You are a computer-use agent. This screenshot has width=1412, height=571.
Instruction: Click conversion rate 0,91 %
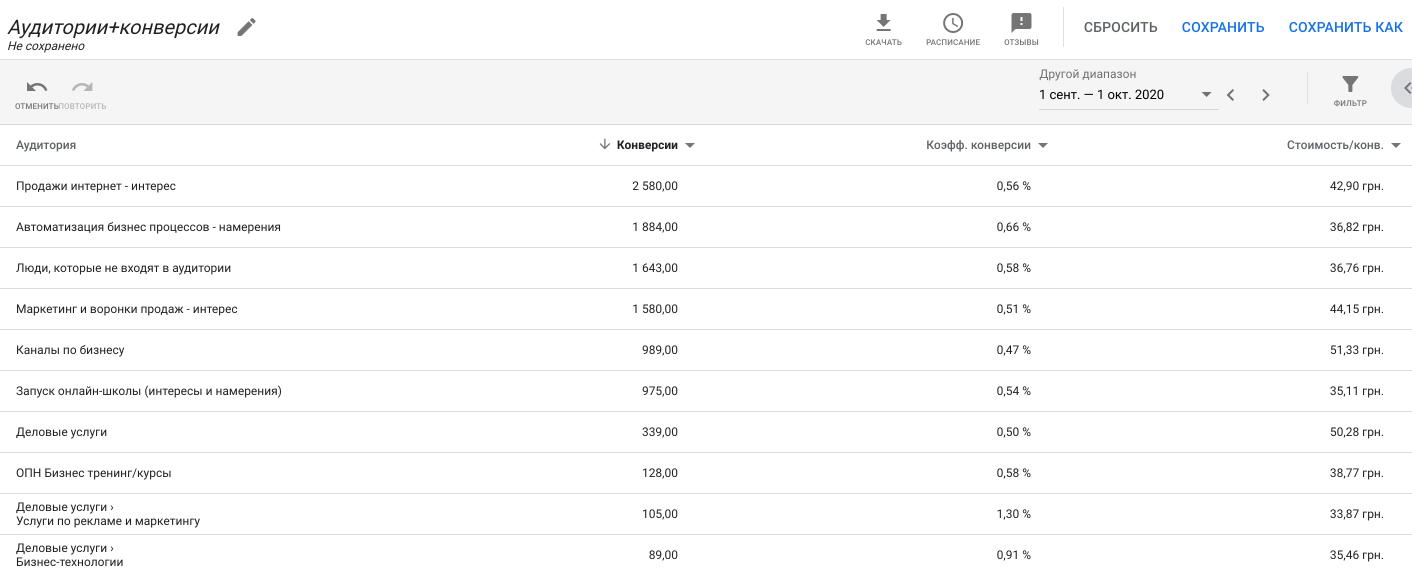click(x=1013, y=555)
